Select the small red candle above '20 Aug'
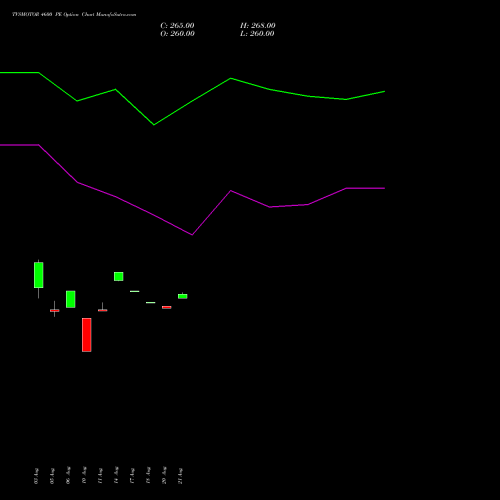The height and width of the screenshot is (500, 500). click(x=167, y=307)
